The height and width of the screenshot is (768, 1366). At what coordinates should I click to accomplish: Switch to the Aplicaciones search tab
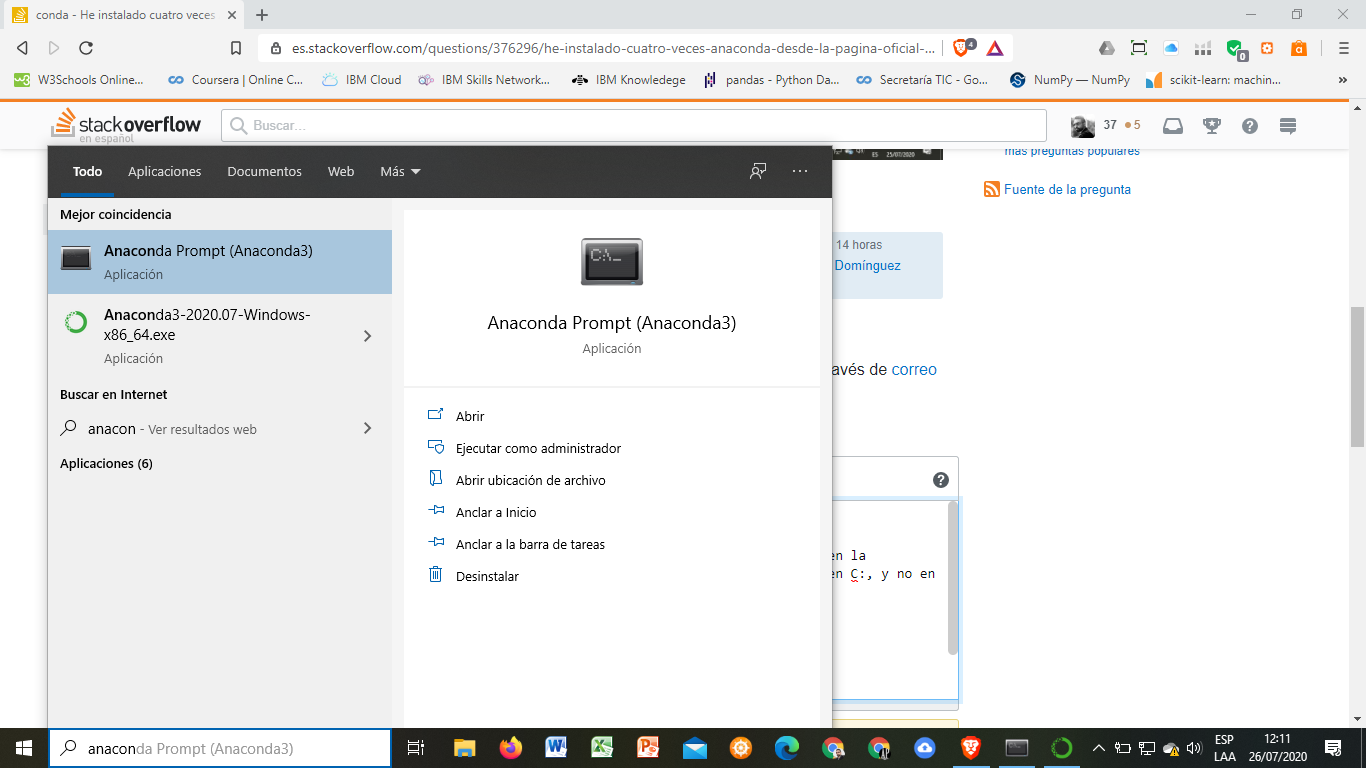pos(165,171)
